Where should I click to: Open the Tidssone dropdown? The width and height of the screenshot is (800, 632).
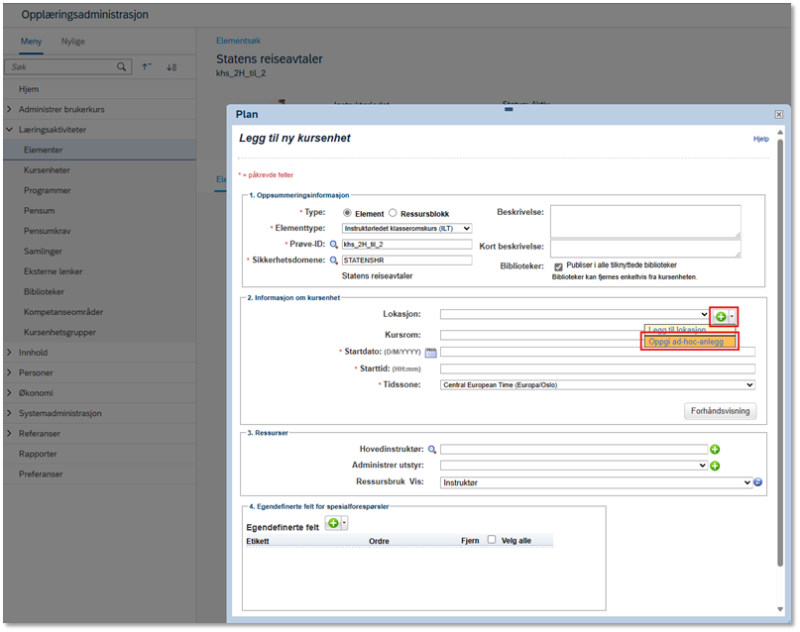597,385
